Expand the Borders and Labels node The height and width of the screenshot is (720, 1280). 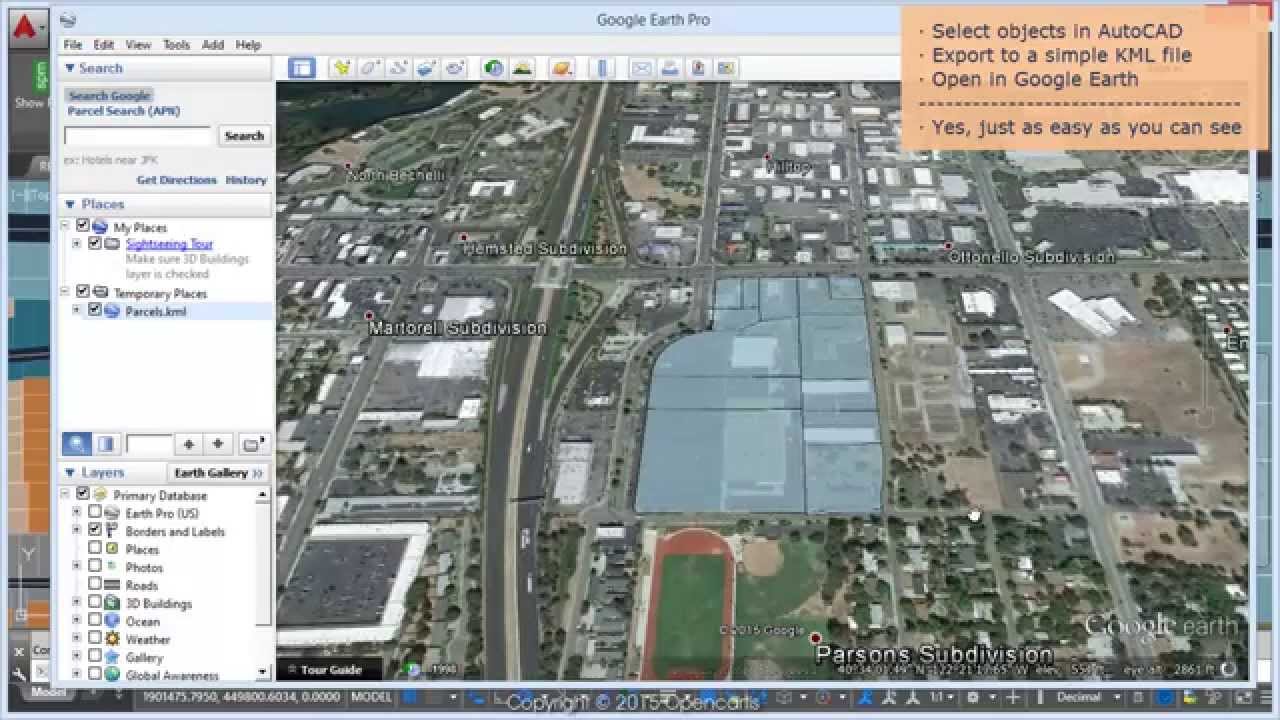click(x=77, y=530)
